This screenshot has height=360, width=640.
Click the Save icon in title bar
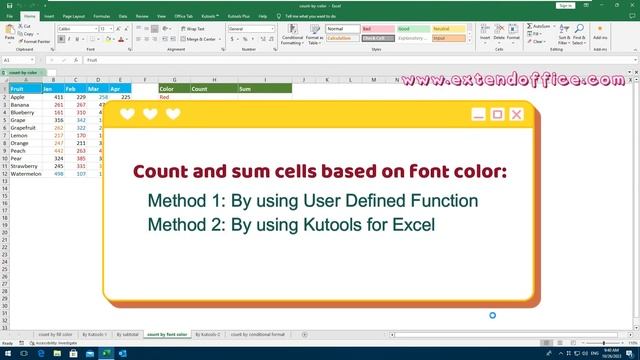[x=9, y=6]
